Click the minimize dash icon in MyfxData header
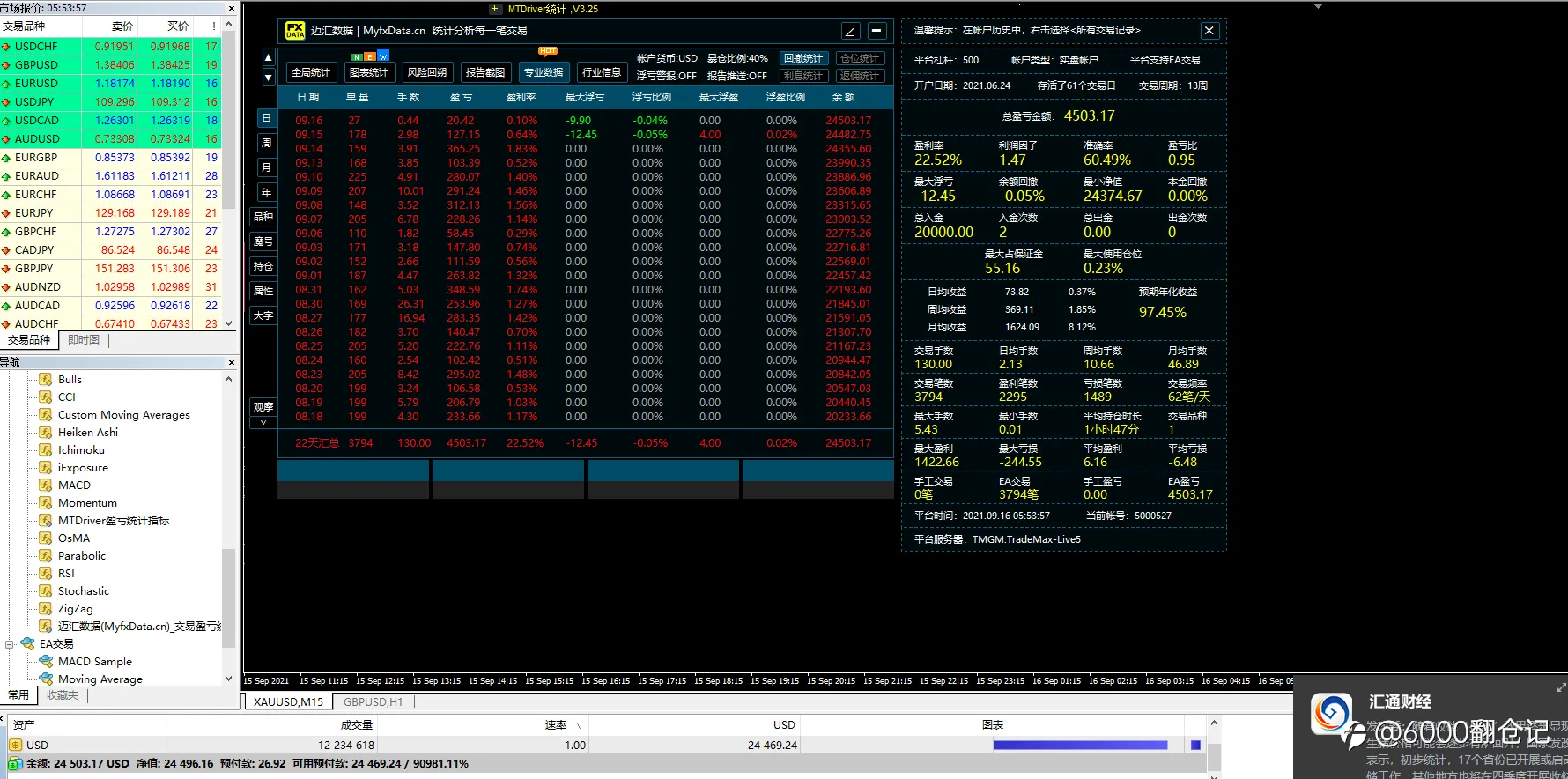 coord(876,31)
